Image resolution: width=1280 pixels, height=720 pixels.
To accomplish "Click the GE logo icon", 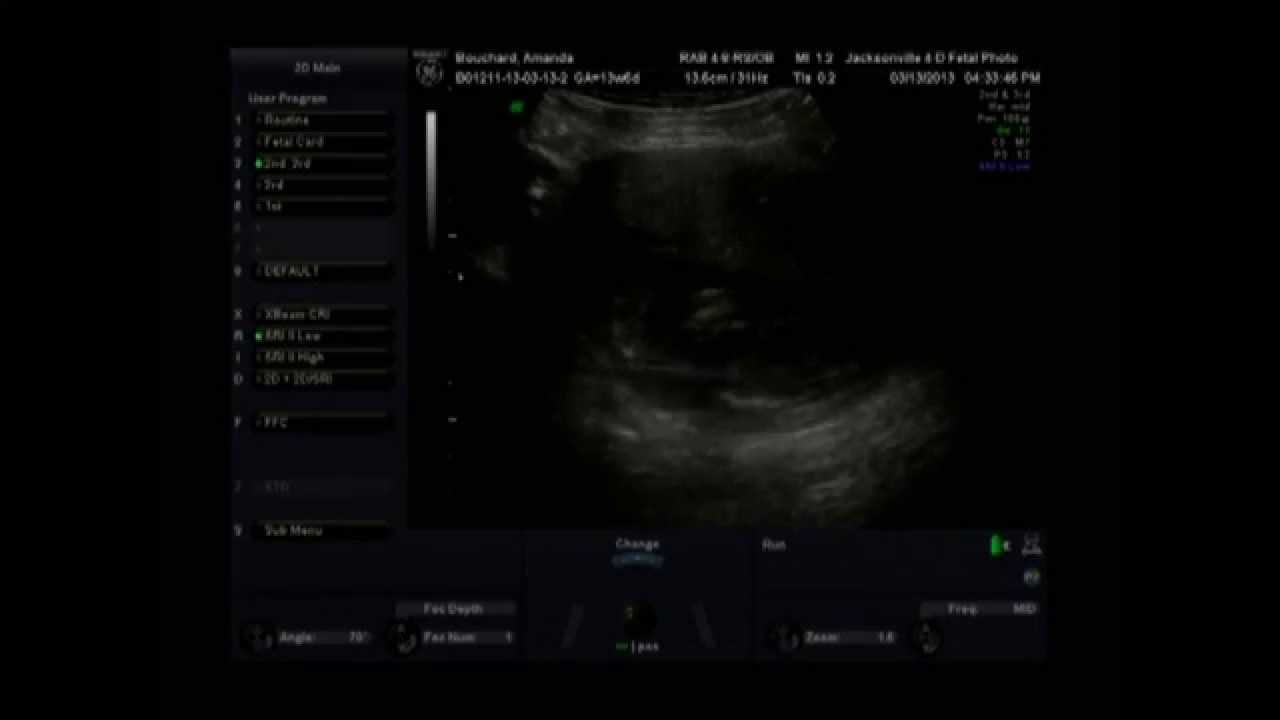I will tap(429, 70).
